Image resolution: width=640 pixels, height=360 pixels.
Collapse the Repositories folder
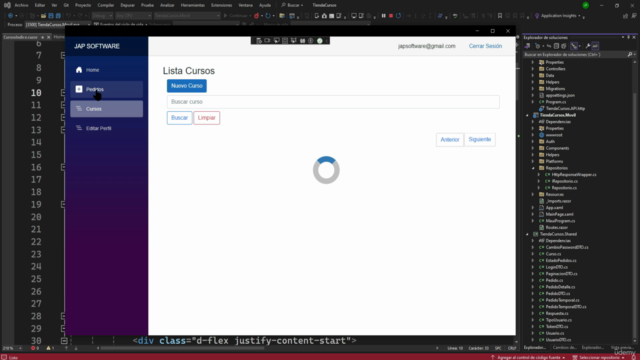tap(533, 168)
